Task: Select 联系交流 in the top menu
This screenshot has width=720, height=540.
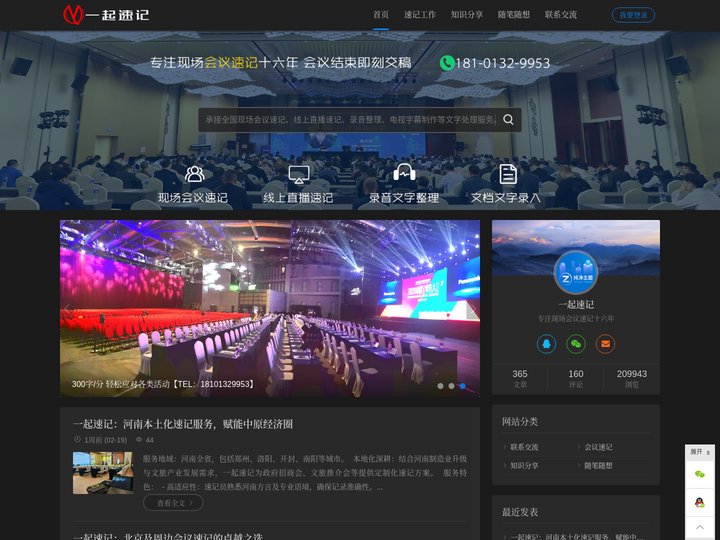Action: [x=561, y=15]
